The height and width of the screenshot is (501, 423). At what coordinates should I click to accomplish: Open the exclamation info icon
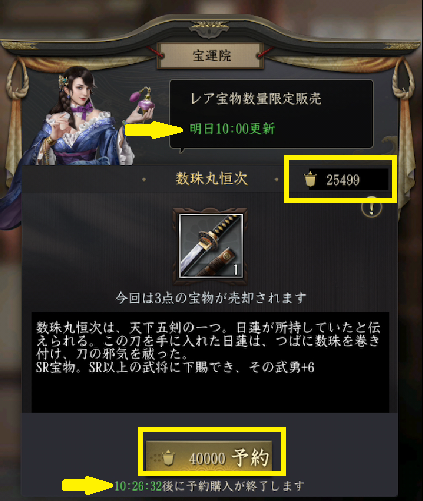pyautogui.click(x=371, y=208)
